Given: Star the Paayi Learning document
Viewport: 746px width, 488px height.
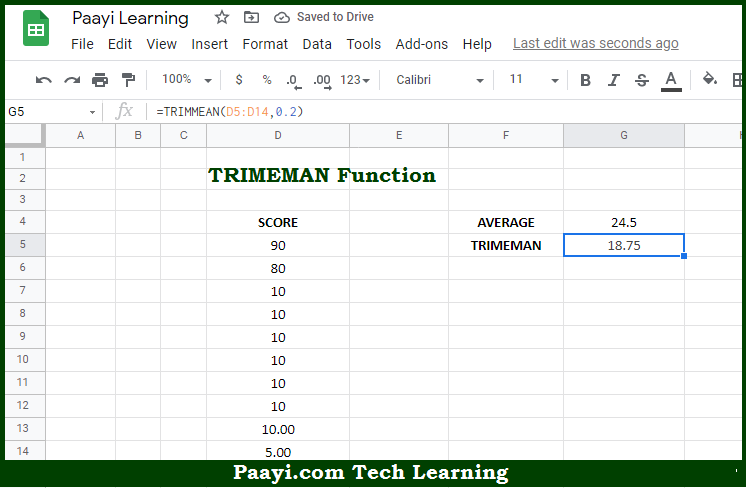Looking at the screenshot, I should [x=222, y=18].
